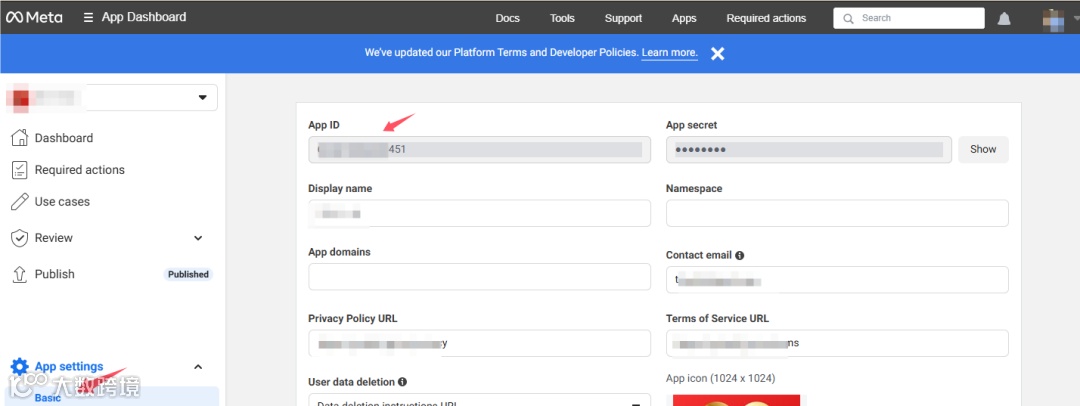The width and height of the screenshot is (1080, 406).
Task: Click the Required actions checklist icon
Action: (20, 170)
